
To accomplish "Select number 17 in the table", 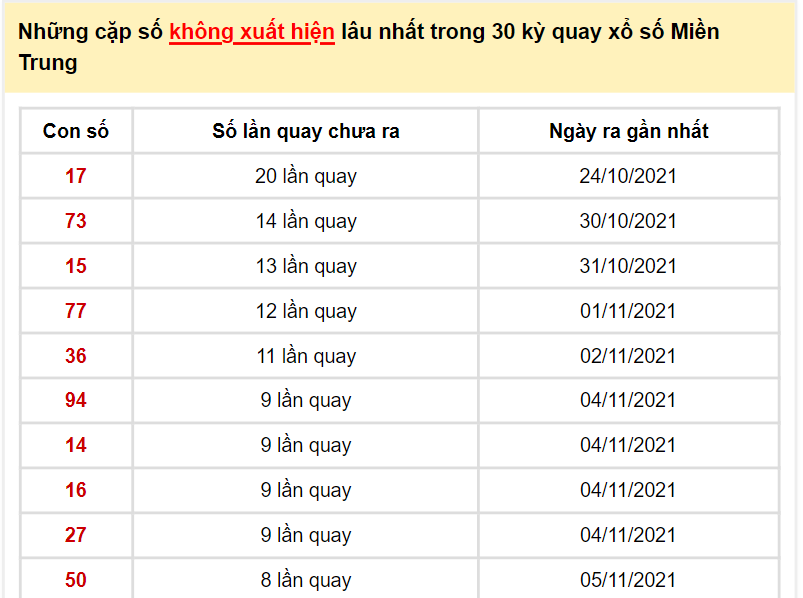I will click(76, 176).
